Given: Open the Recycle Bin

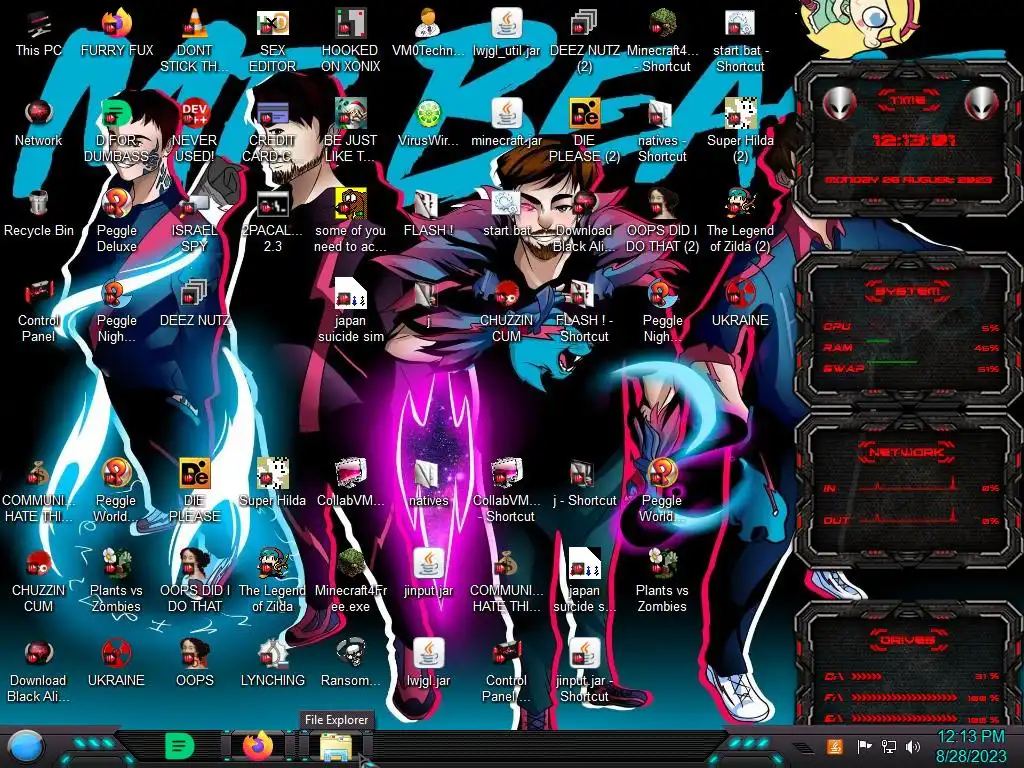Looking at the screenshot, I should tap(38, 214).
